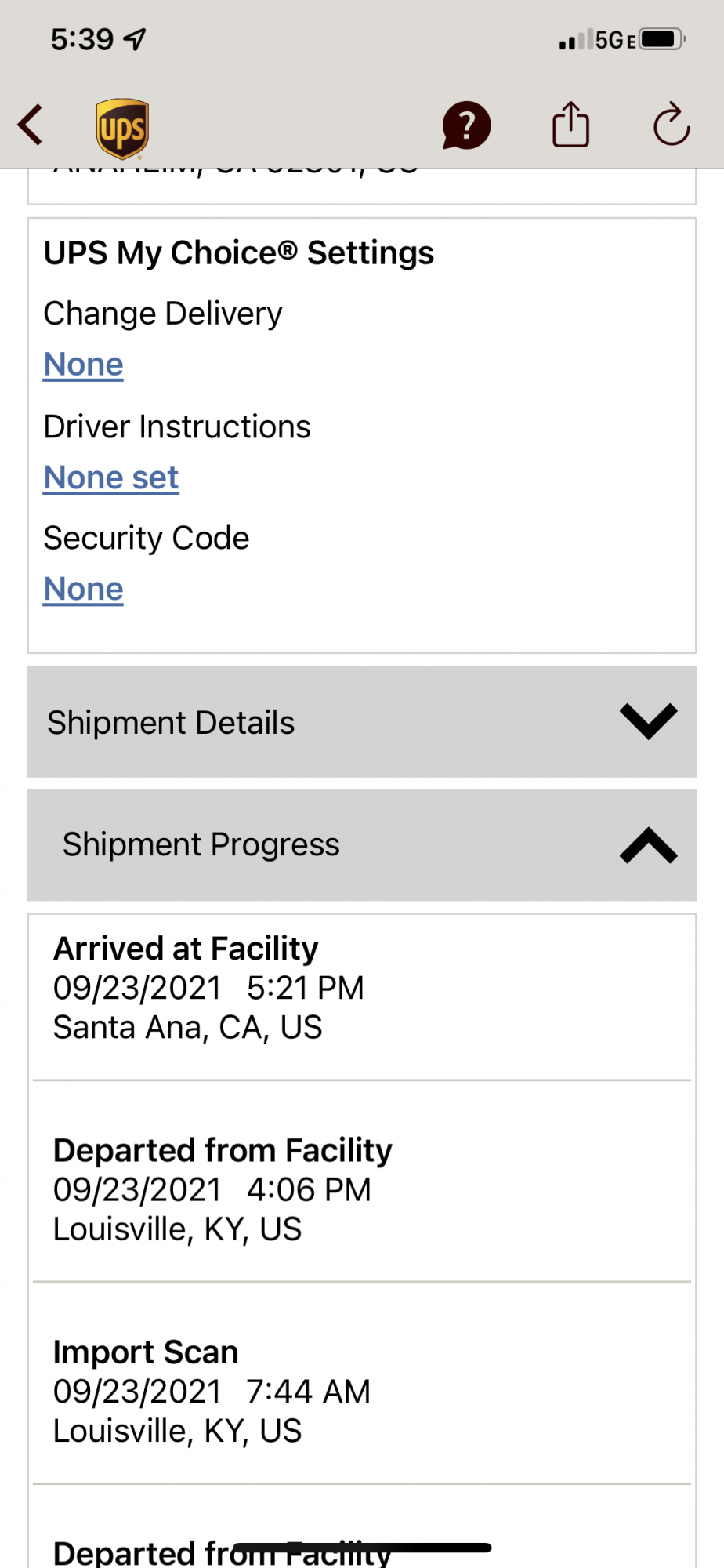Tap the 'None set' driver instructions link
This screenshot has height=1568, width=724.
(111, 477)
